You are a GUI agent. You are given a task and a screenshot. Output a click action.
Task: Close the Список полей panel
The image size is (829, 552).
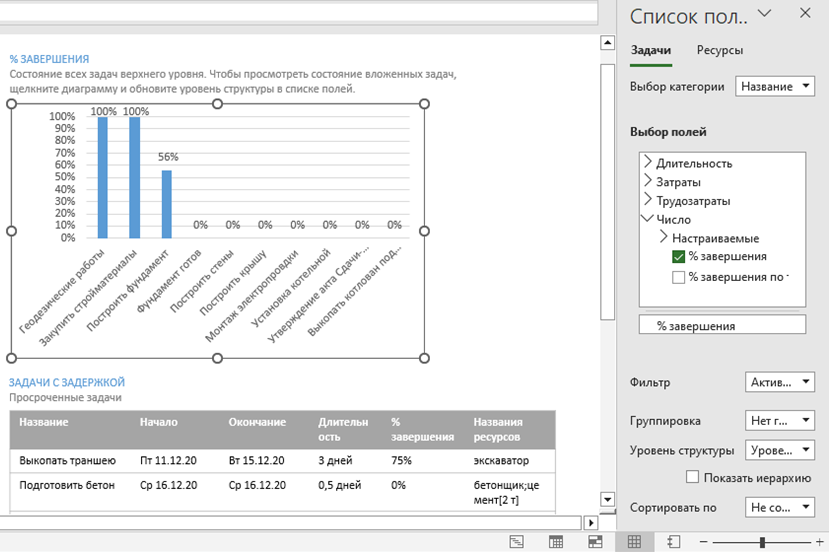click(x=805, y=13)
